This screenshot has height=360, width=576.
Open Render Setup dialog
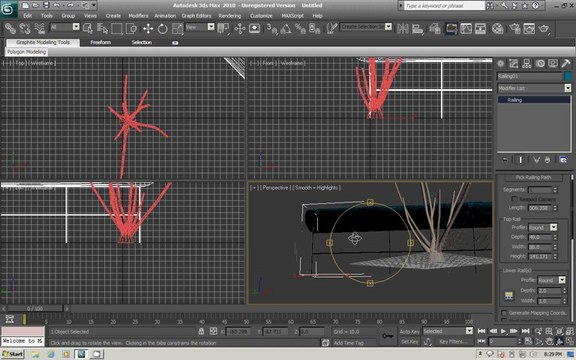coord(515,28)
